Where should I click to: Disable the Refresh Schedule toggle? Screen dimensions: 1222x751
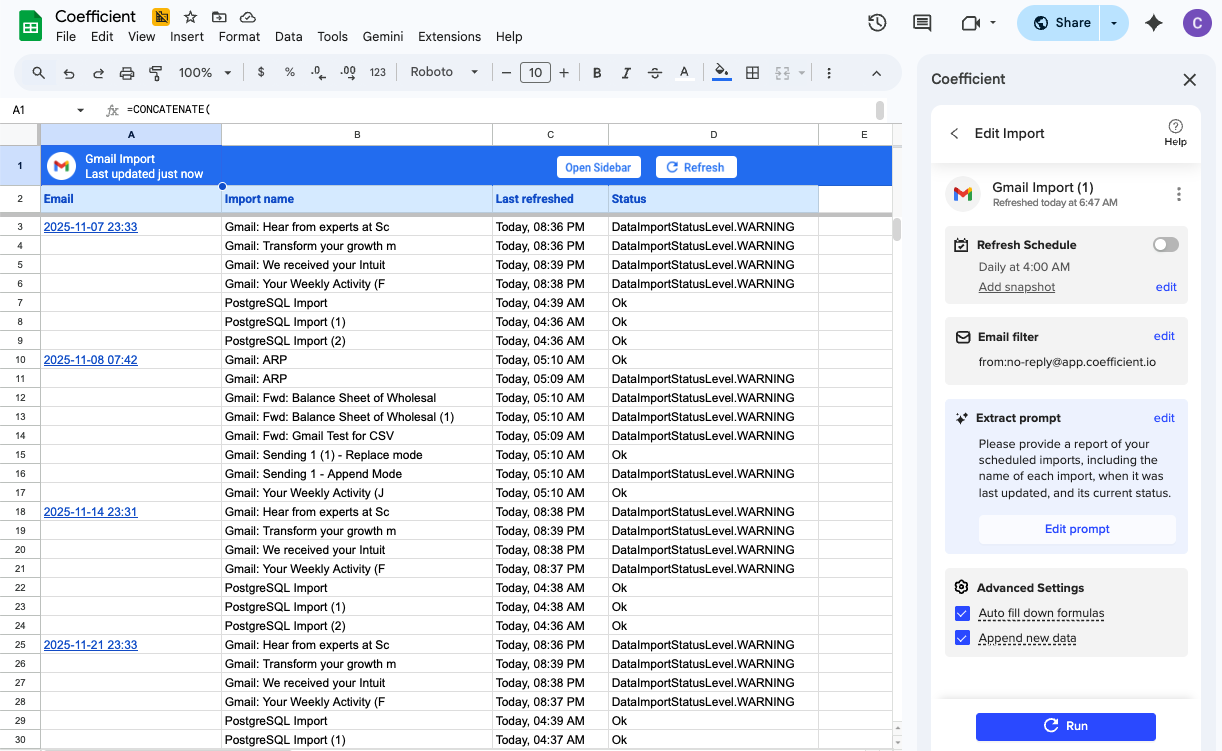pyautogui.click(x=1164, y=245)
